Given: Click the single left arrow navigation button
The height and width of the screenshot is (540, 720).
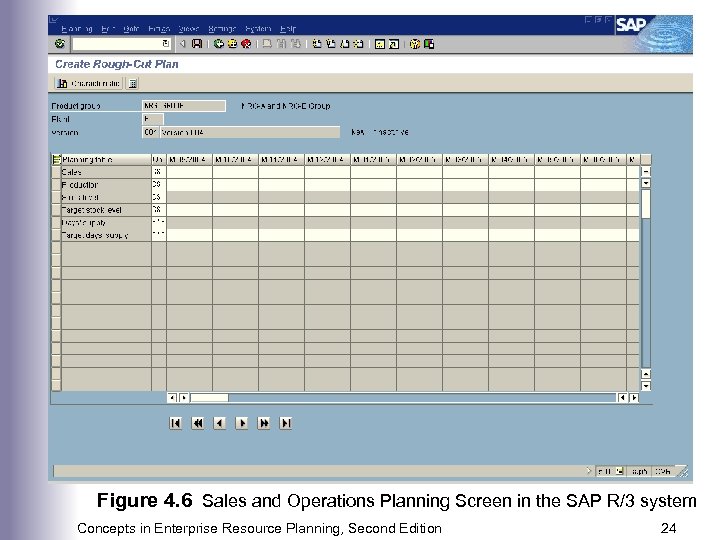Looking at the screenshot, I should 219,423.
